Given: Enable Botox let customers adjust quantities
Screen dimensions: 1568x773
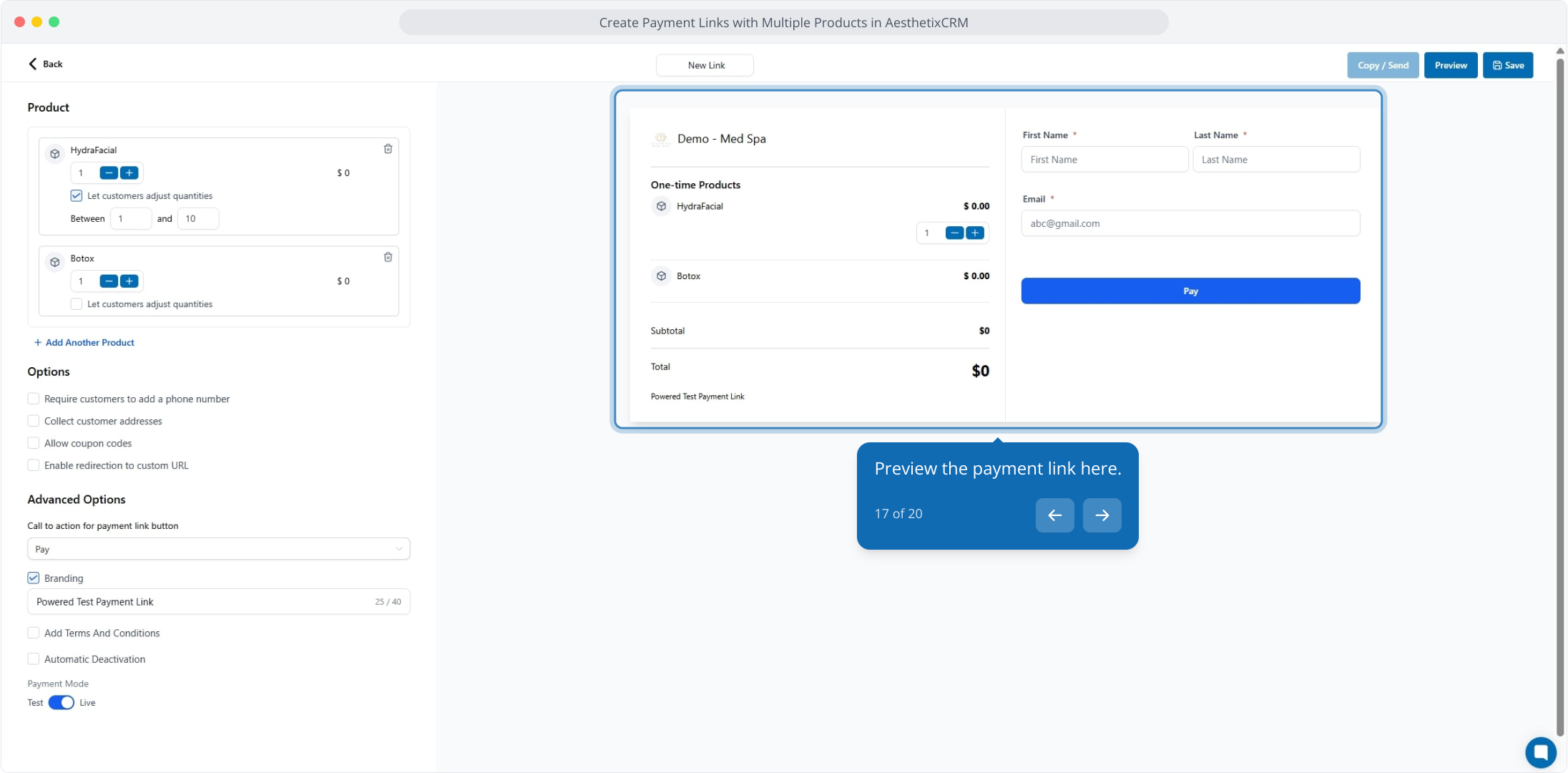Looking at the screenshot, I should (77, 304).
